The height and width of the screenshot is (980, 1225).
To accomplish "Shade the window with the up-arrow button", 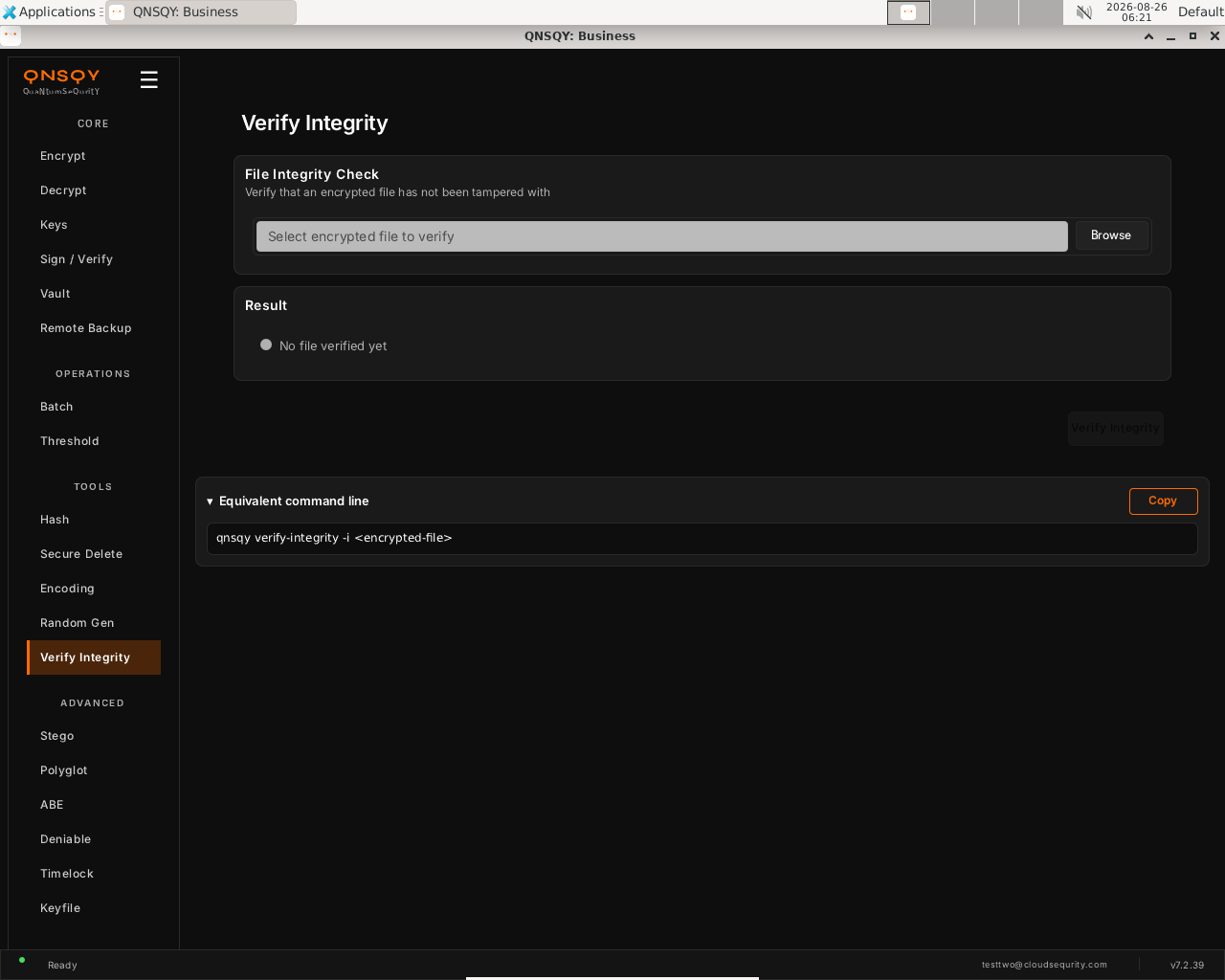I will click(1148, 36).
